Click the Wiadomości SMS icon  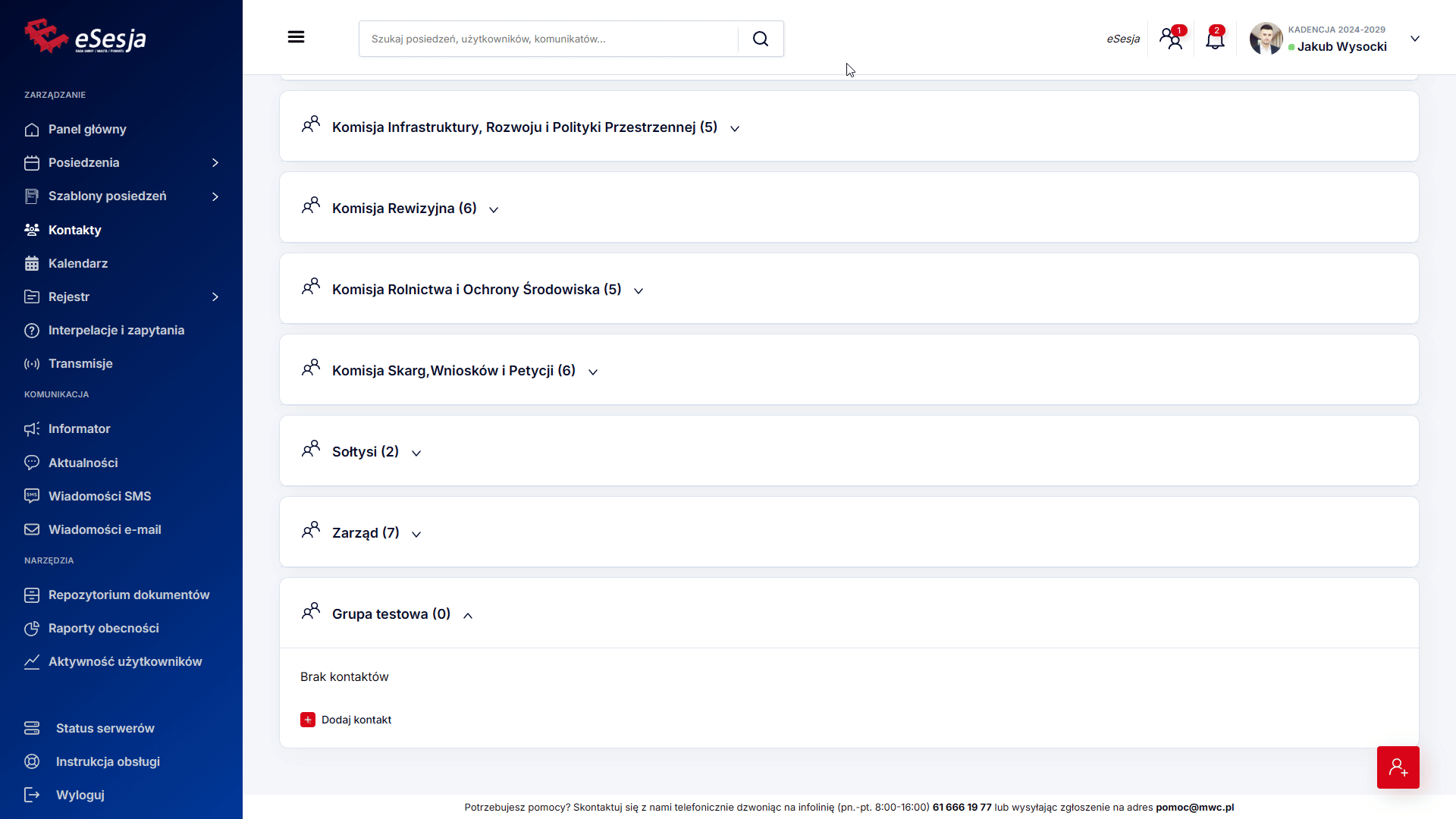(32, 496)
